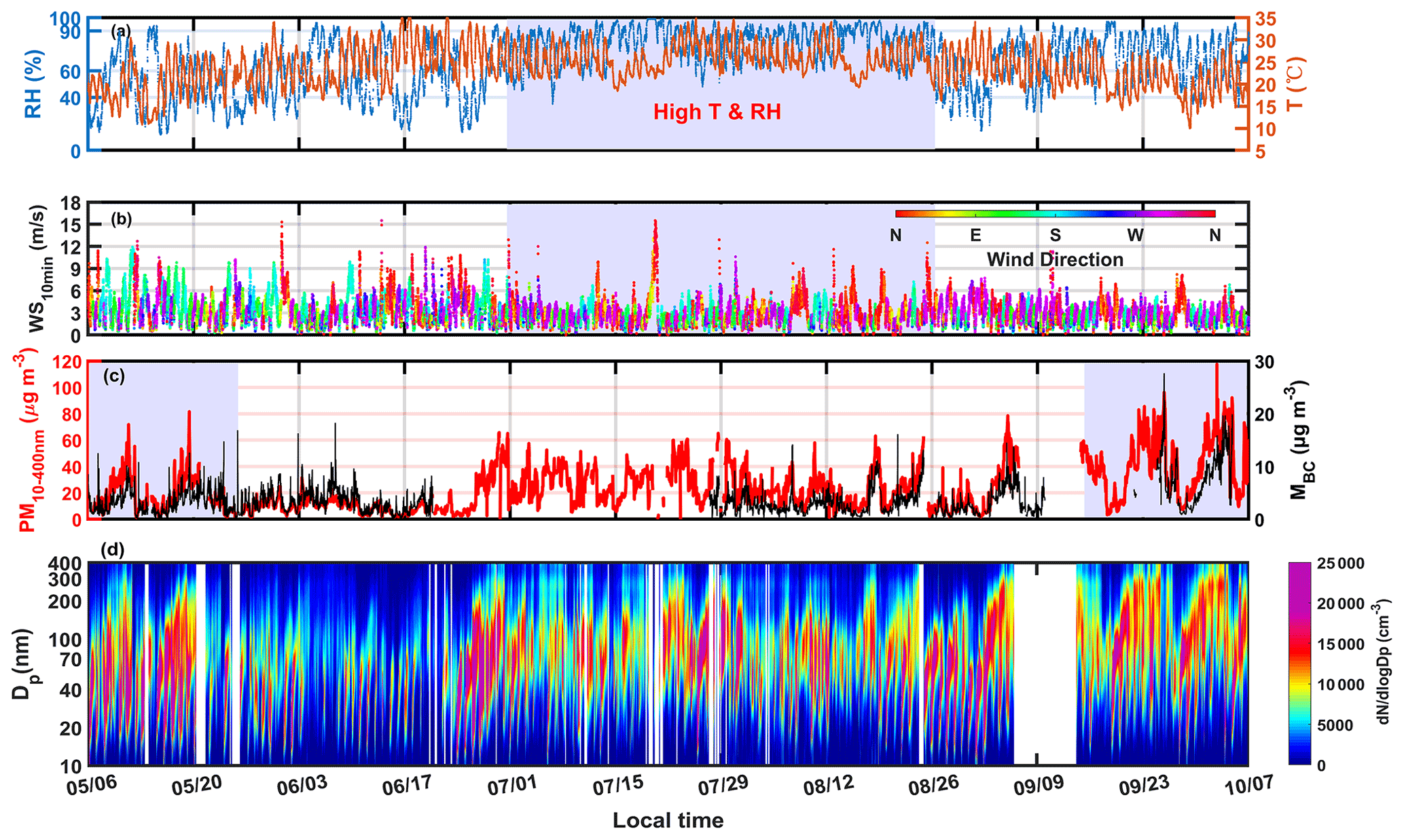Click the 09/23 date tick label

pyautogui.click(x=1145, y=786)
